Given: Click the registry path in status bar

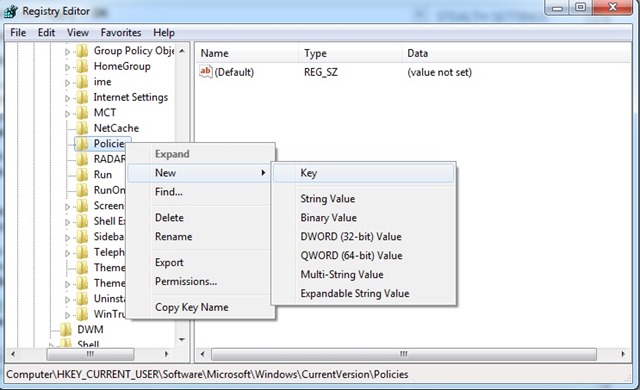Looking at the screenshot, I should pos(207,374).
